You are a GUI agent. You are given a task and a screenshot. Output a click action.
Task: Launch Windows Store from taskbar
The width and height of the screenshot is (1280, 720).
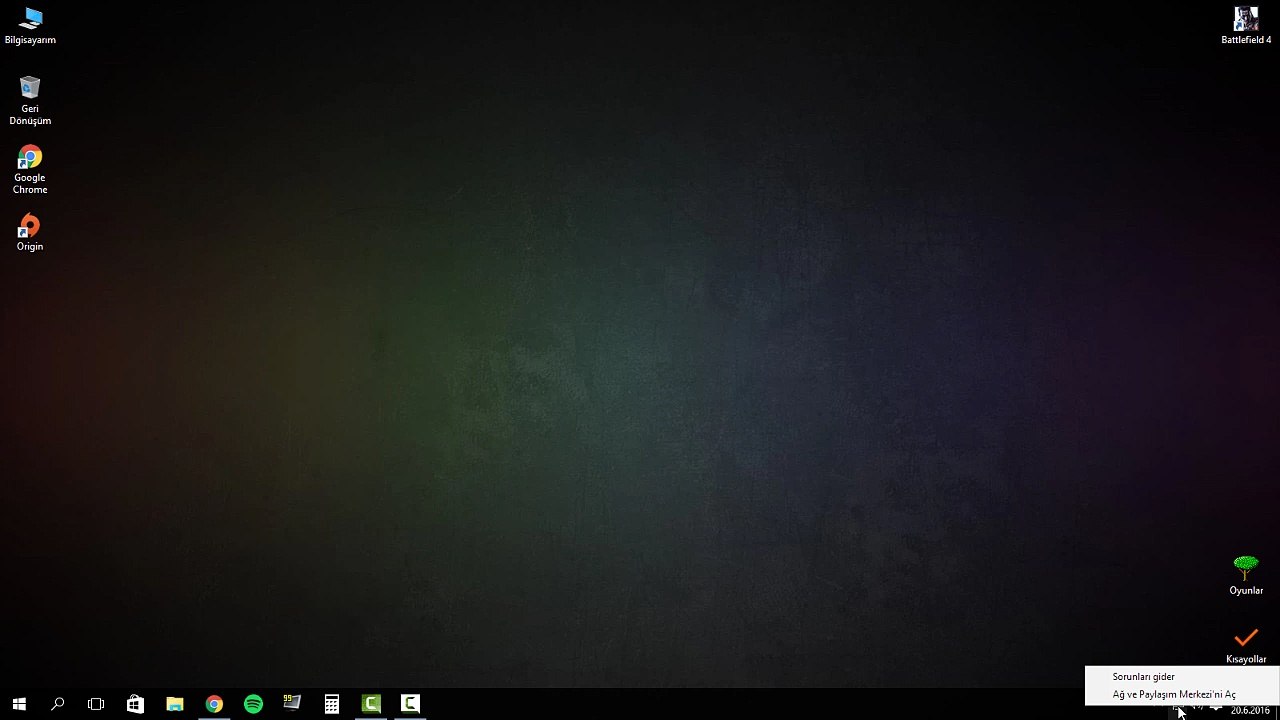[x=135, y=704]
